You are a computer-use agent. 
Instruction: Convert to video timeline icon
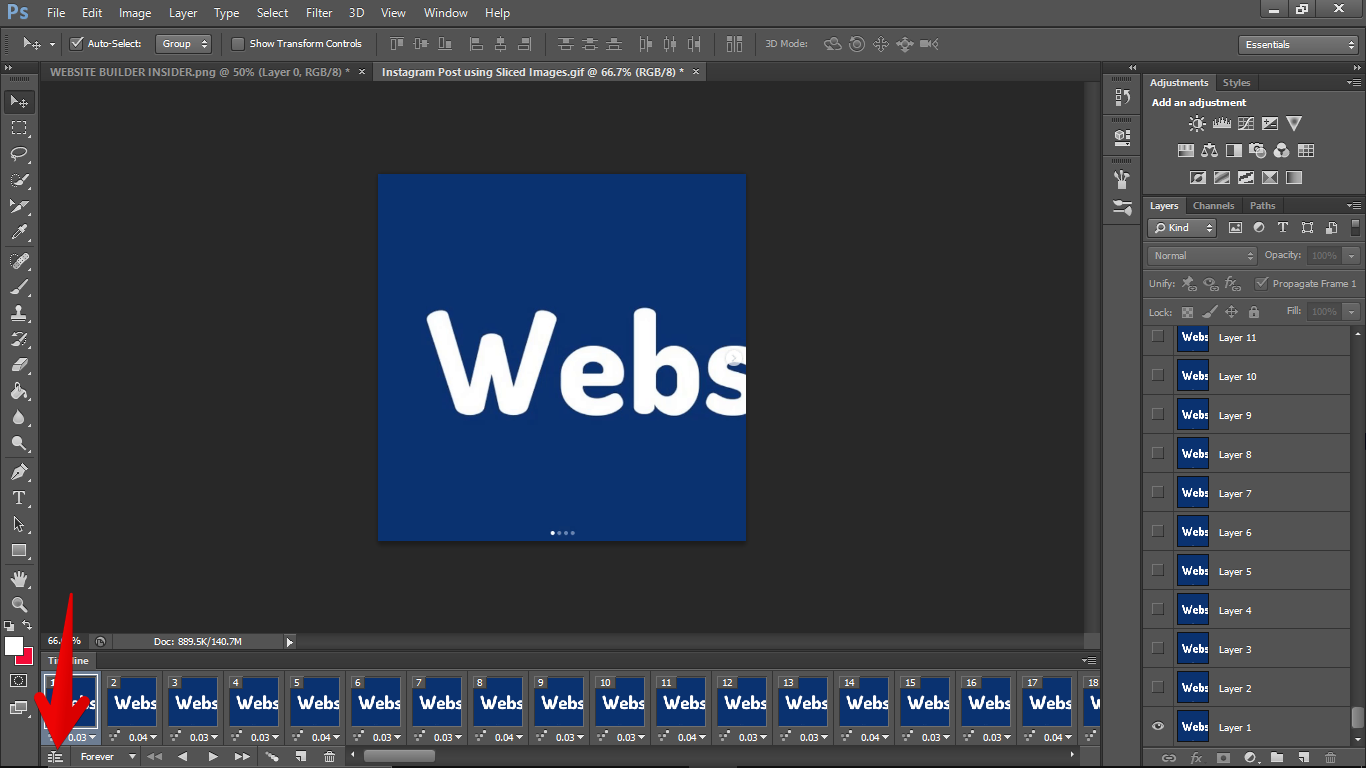click(x=57, y=757)
